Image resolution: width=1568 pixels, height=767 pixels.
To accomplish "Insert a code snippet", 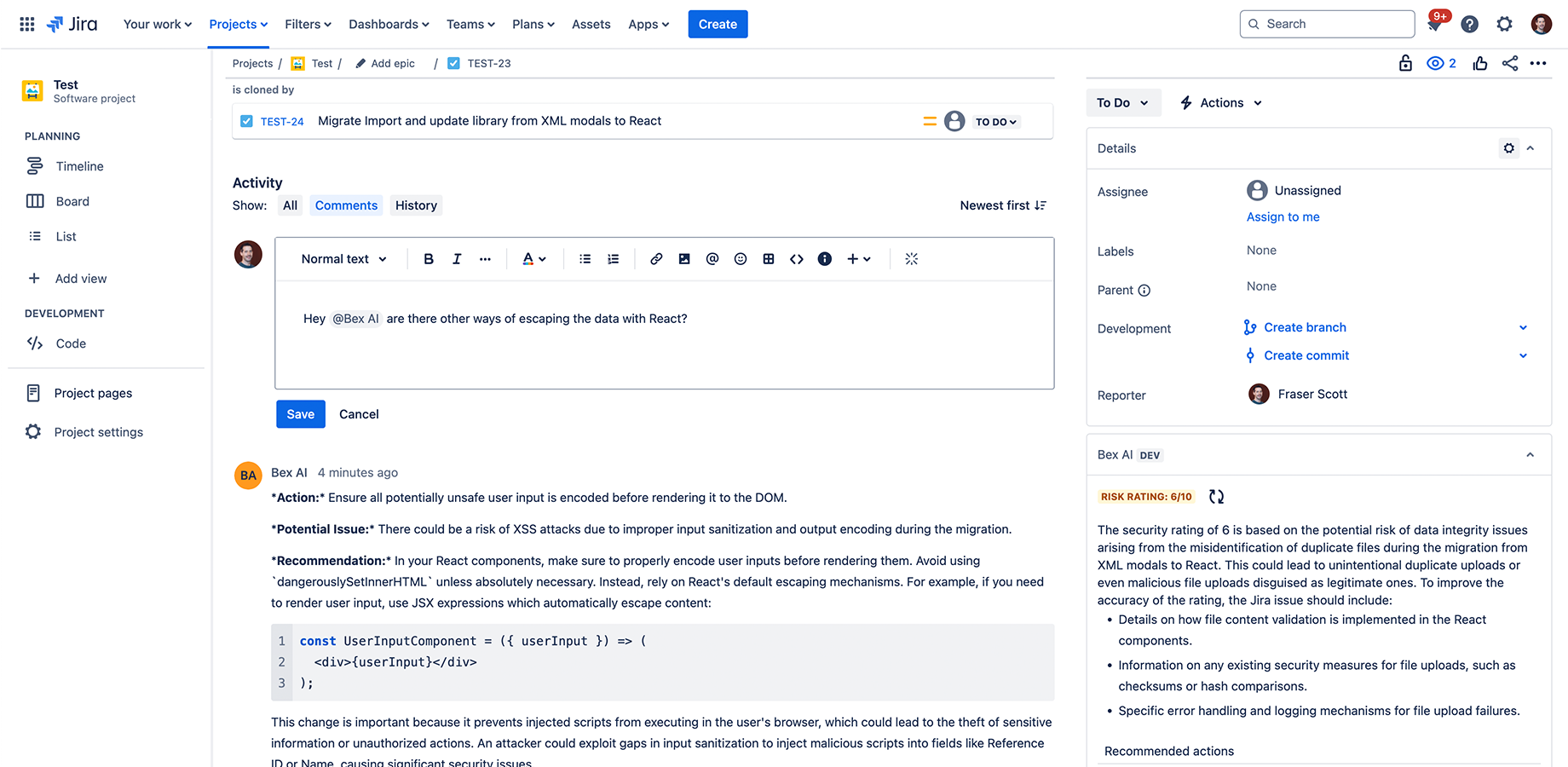I will [x=797, y=259].
